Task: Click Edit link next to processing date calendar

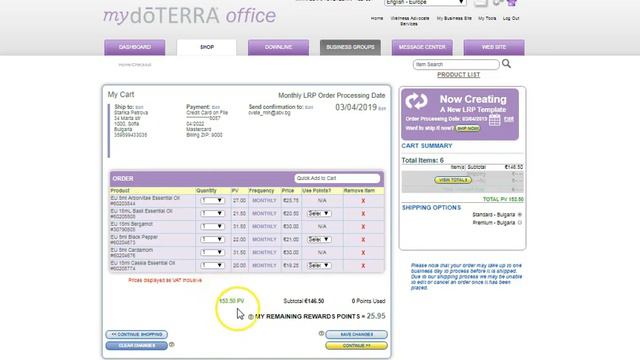Action: coord(509,119)
